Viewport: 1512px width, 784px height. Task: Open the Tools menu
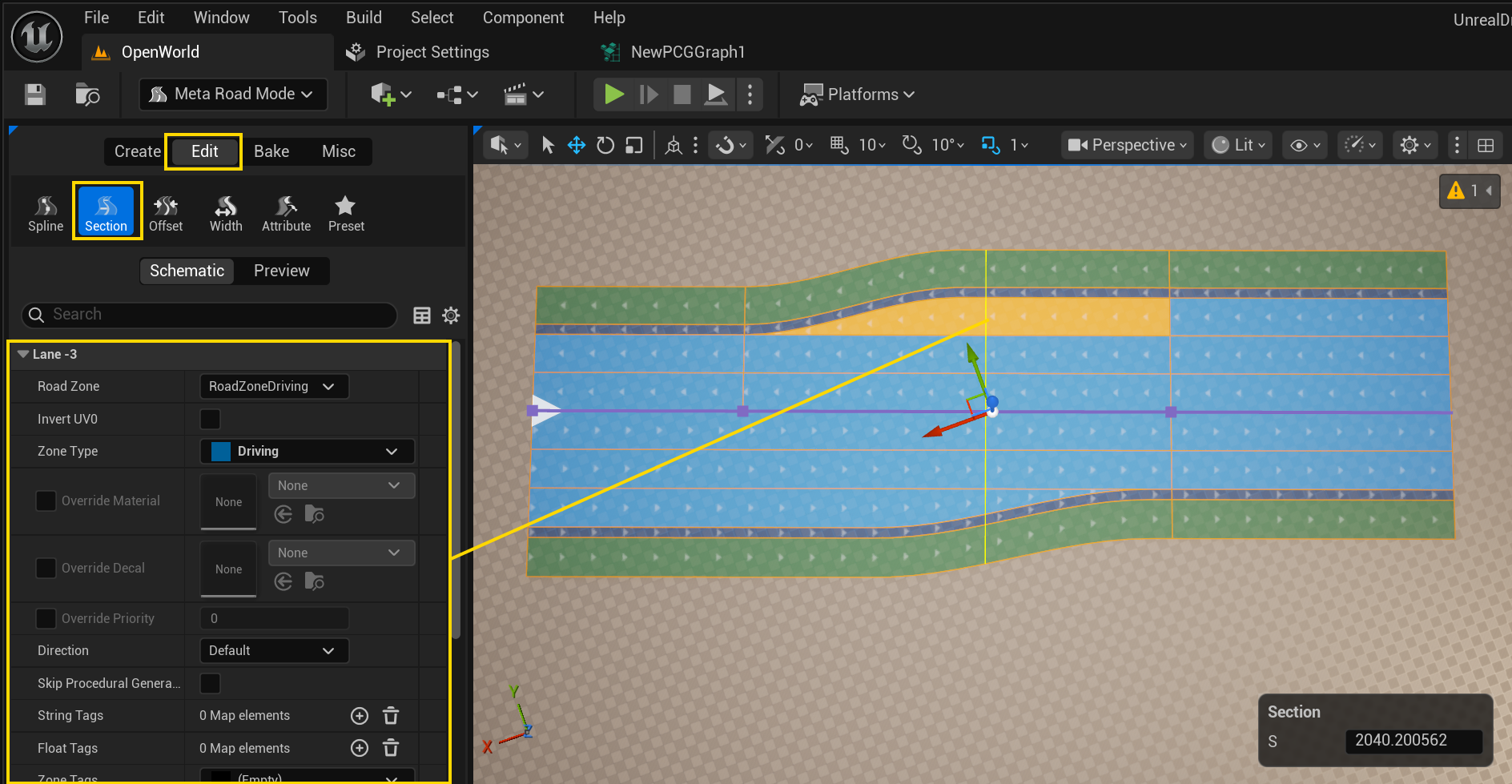pos(298,18)
